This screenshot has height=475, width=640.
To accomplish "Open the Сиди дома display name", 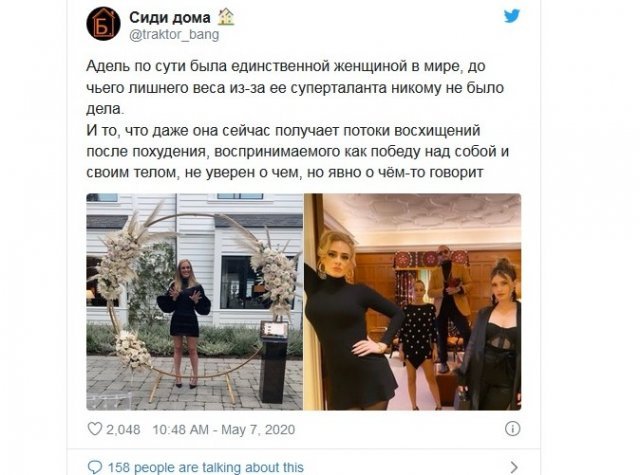I will tap(170, 18).
